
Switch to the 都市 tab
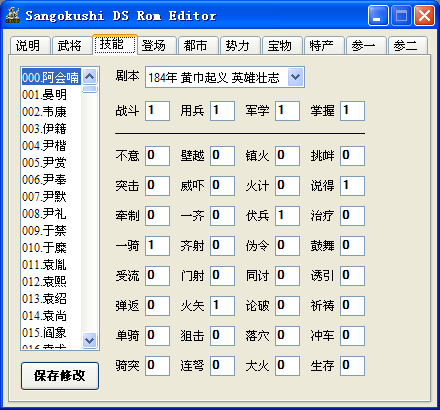(x=198, y=45)
